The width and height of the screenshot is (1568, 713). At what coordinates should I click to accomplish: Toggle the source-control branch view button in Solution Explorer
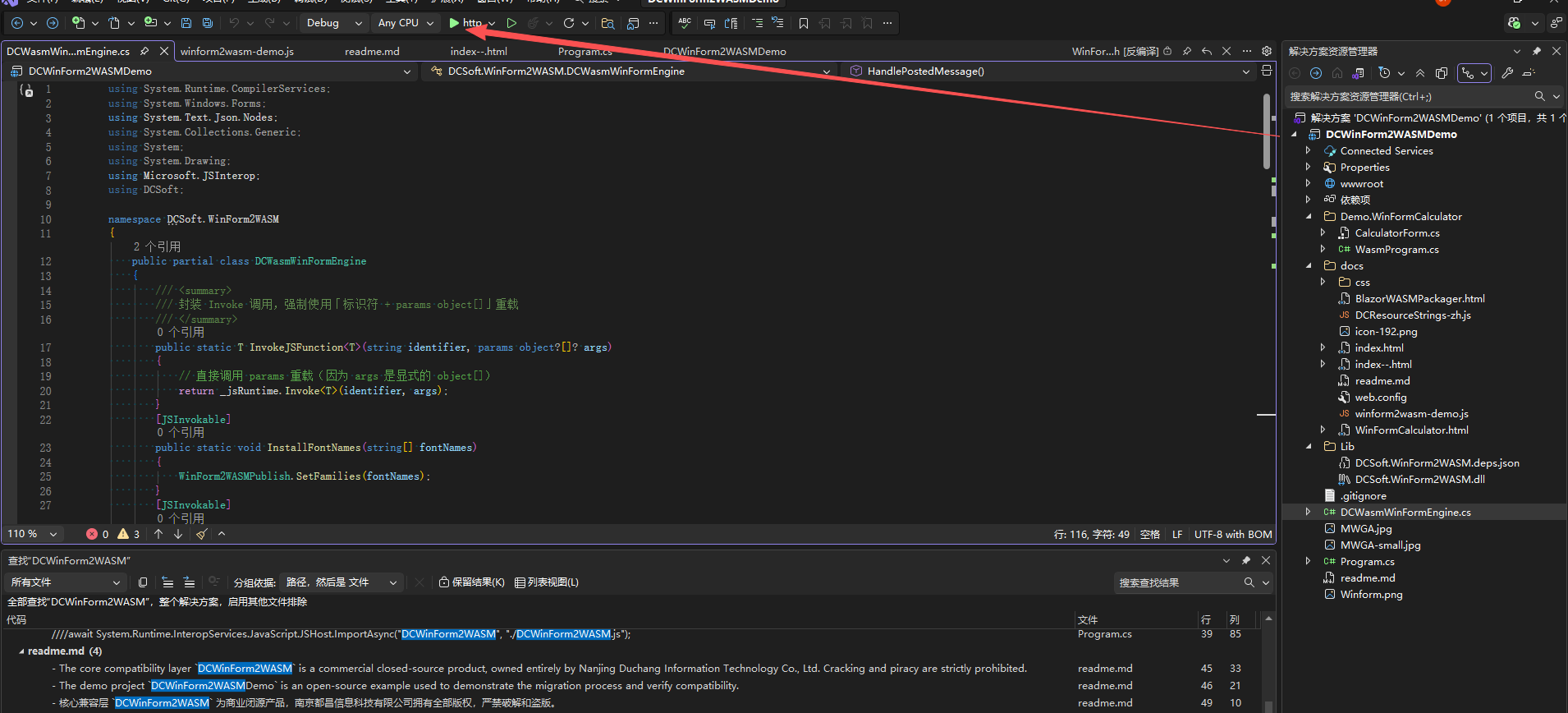tap(1474, 73)
